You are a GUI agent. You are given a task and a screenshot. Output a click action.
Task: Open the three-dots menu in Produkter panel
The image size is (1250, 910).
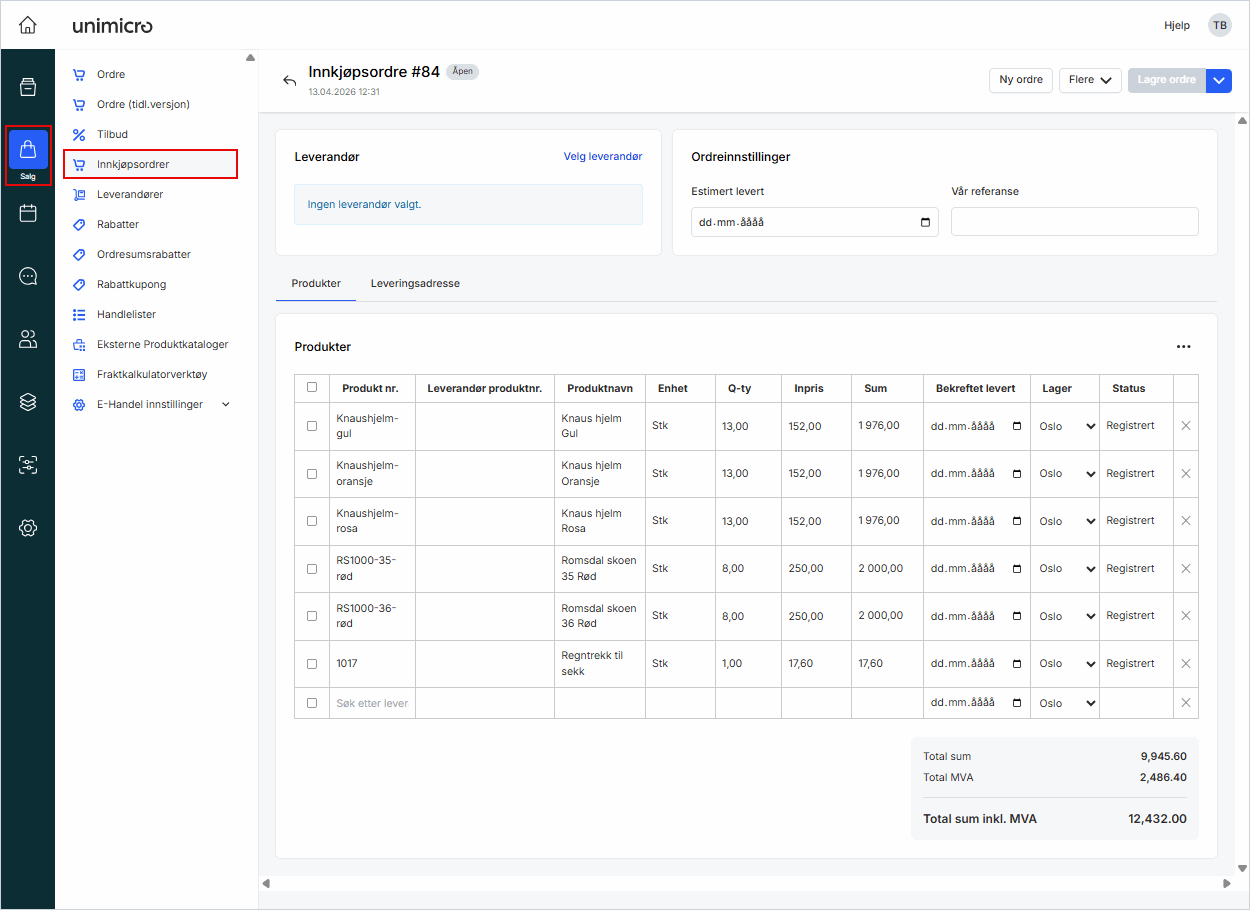1184,347
